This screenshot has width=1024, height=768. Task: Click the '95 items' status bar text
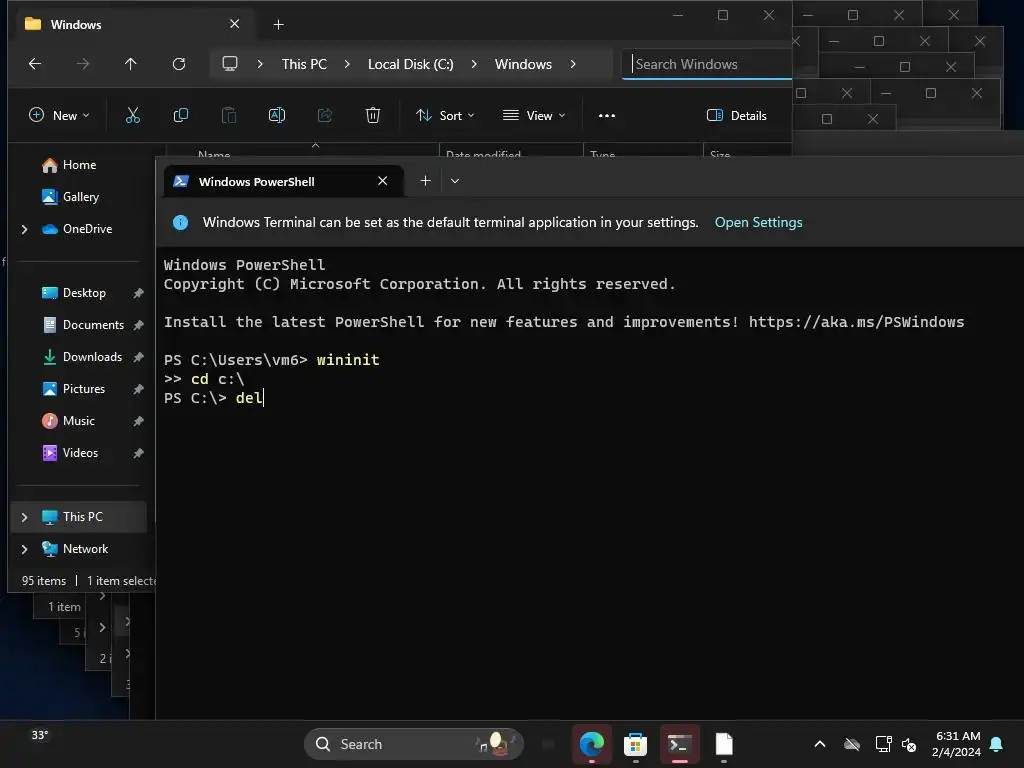(x=44, y=581)
